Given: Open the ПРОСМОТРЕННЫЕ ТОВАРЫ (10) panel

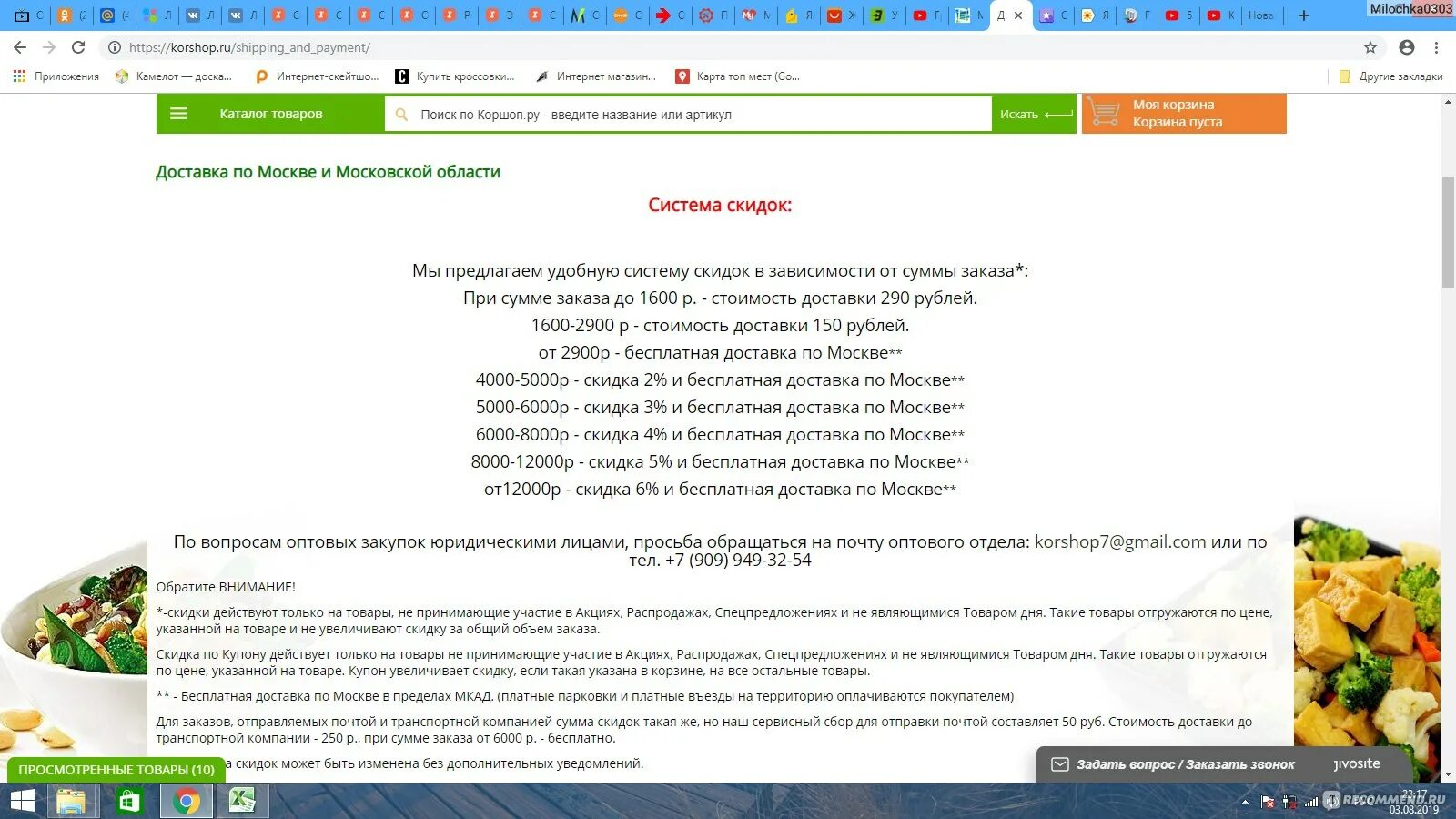Looking at the screenshot, I should [x=116, y=770].
